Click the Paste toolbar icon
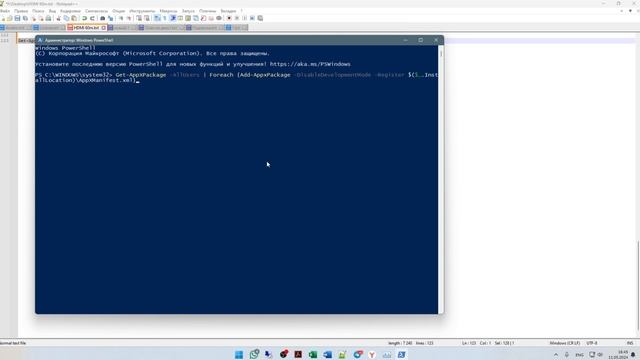The width and height of the screenshot is (640, 360). [x=74, y=18]
